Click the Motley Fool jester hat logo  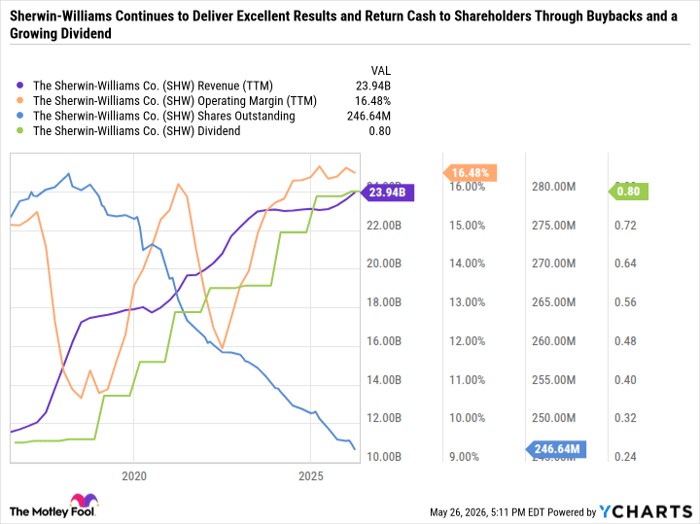[84, 501]
